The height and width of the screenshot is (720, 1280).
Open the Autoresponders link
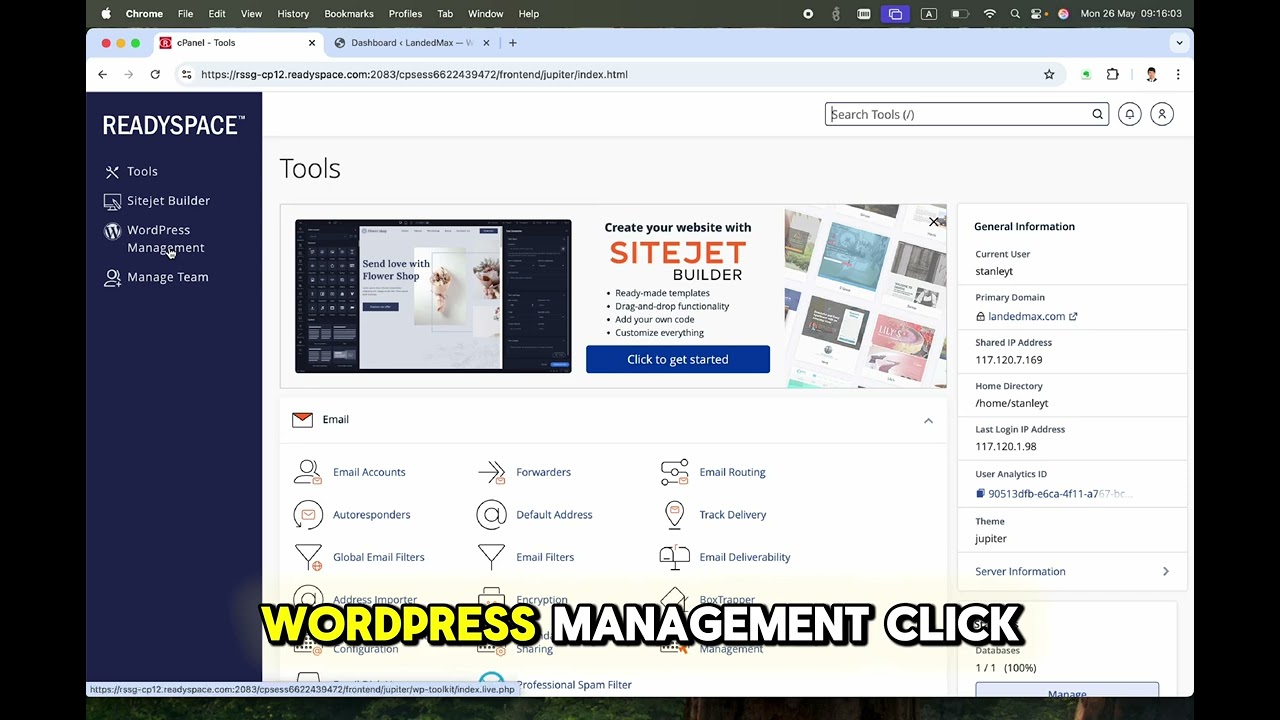(371, 515)
